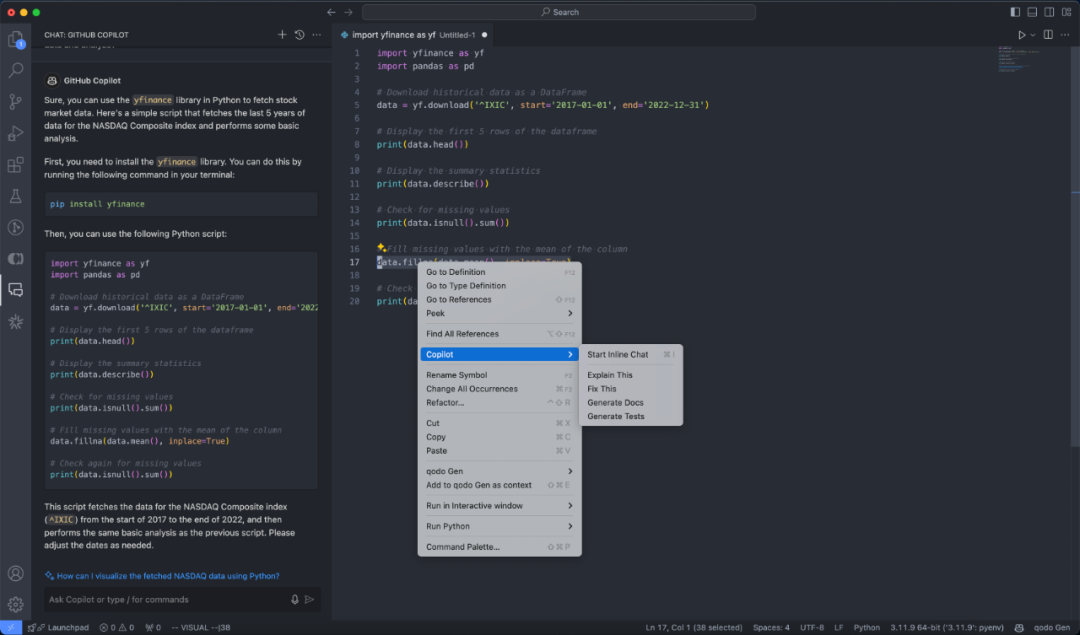Click qodo Gen status bar item
1080x635 pixels.
click(x=1052, y=627)
